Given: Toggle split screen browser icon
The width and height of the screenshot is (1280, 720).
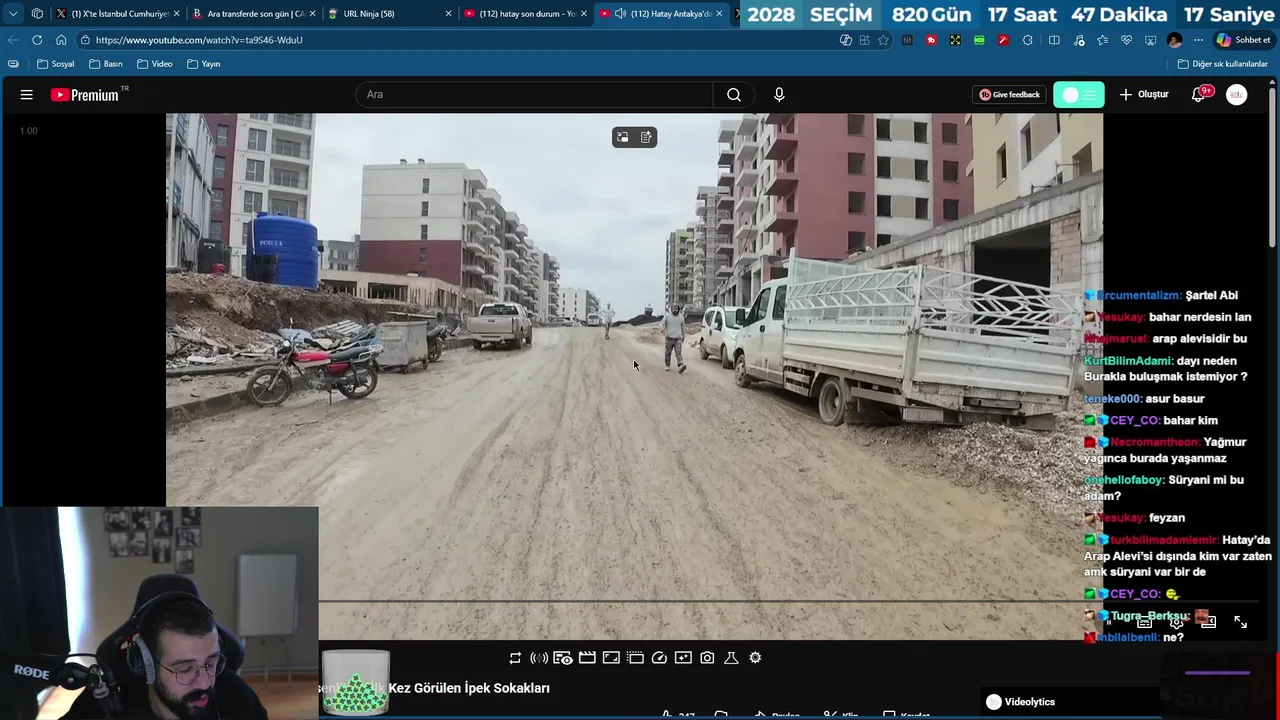Looking at the screenshot, I should click(x=1054, y=40).
